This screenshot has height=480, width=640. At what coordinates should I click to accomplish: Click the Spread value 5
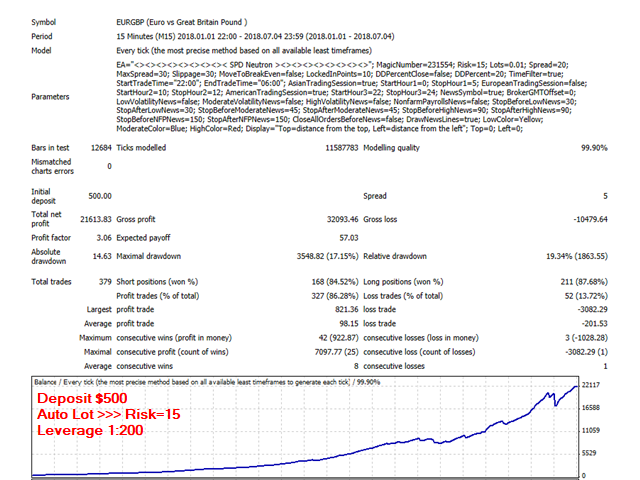[x=605, y=196]
